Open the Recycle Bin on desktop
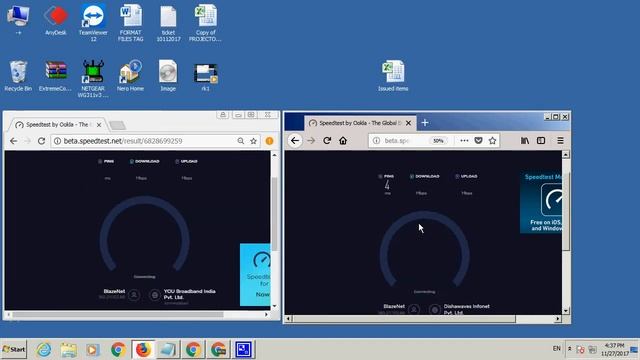This screenshot has width=640, height=360. (x=18, y=76)
